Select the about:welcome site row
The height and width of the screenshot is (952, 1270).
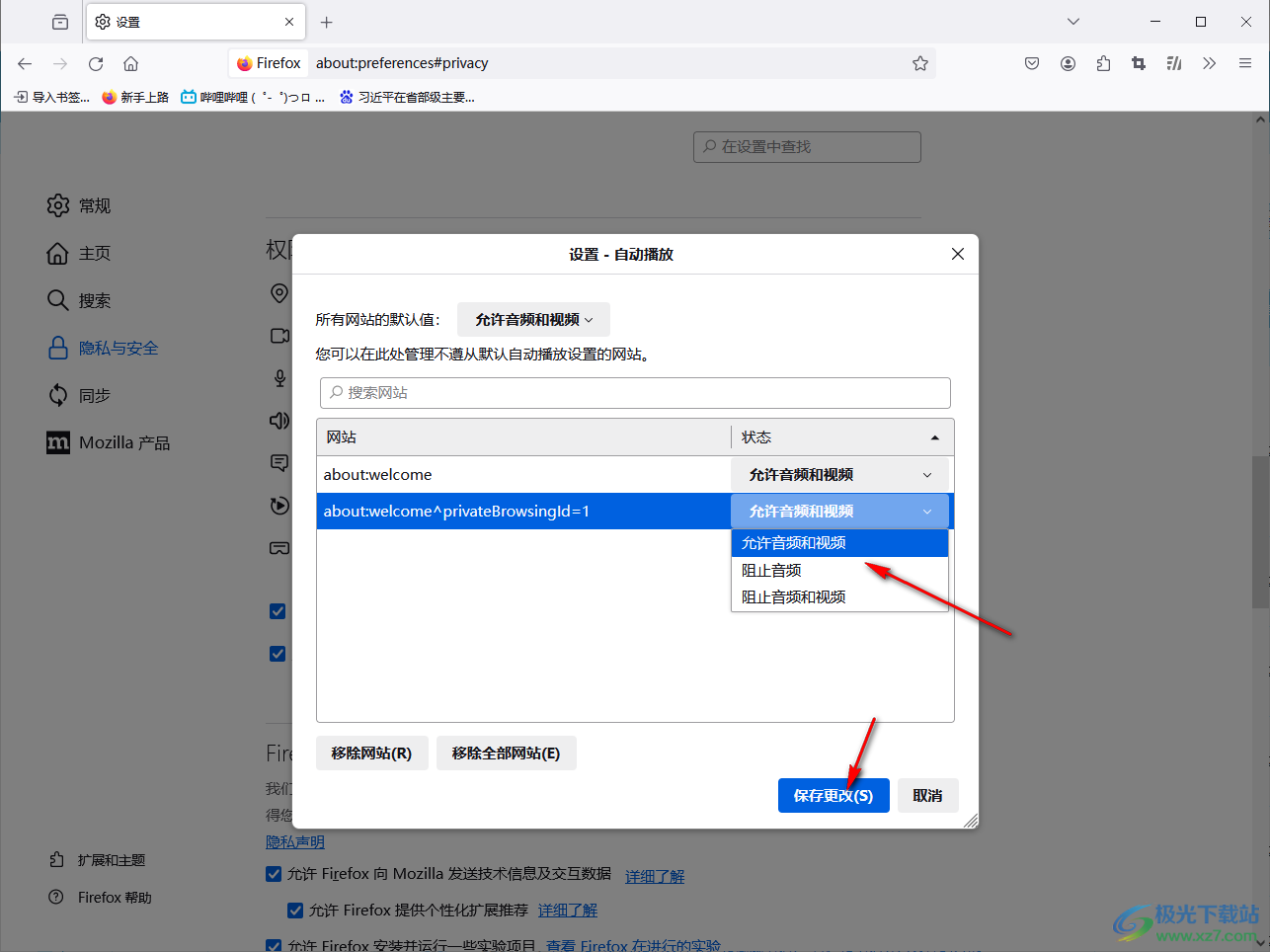pos(523,474)
